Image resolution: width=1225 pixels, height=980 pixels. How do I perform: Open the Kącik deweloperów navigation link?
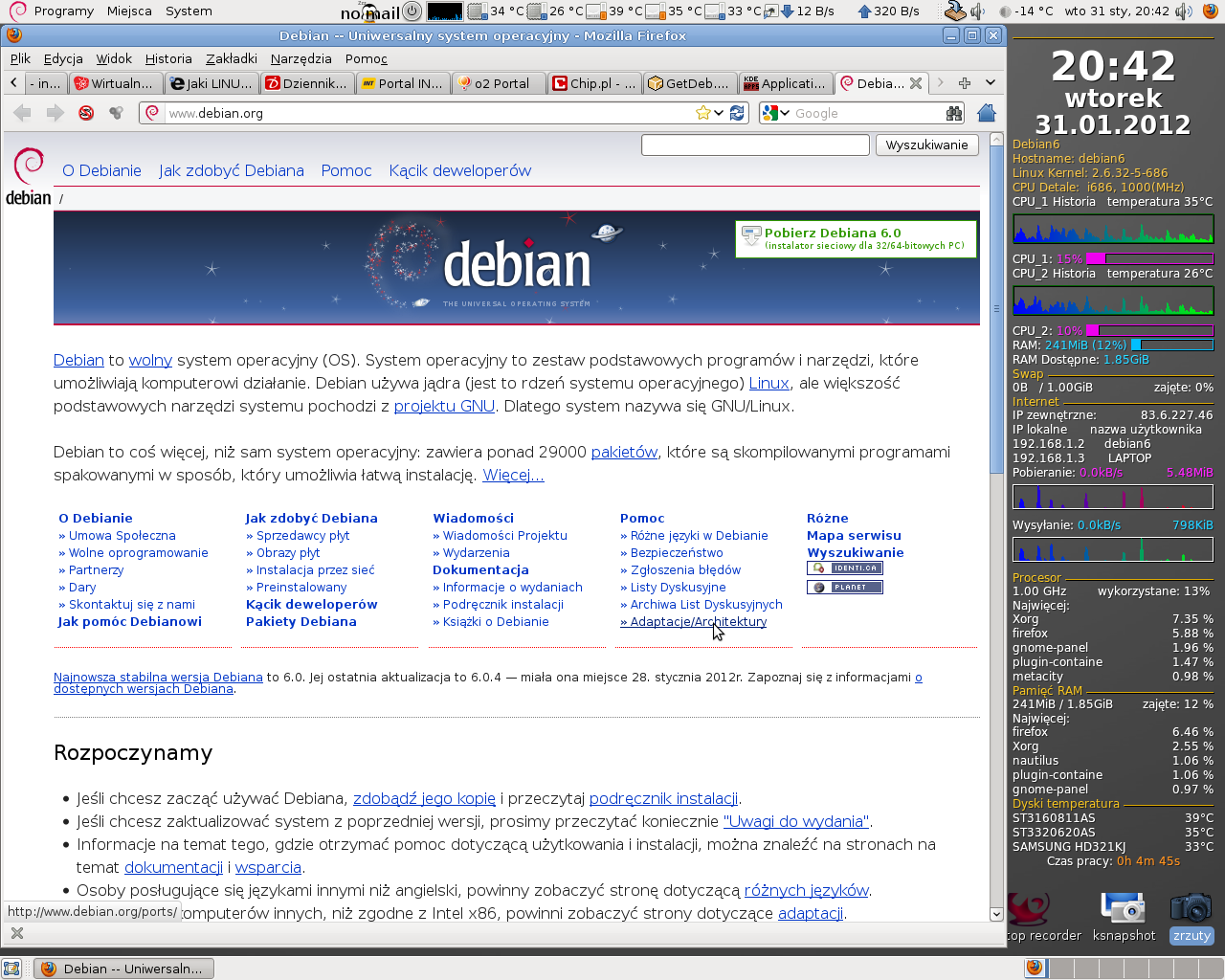[460, 170]
